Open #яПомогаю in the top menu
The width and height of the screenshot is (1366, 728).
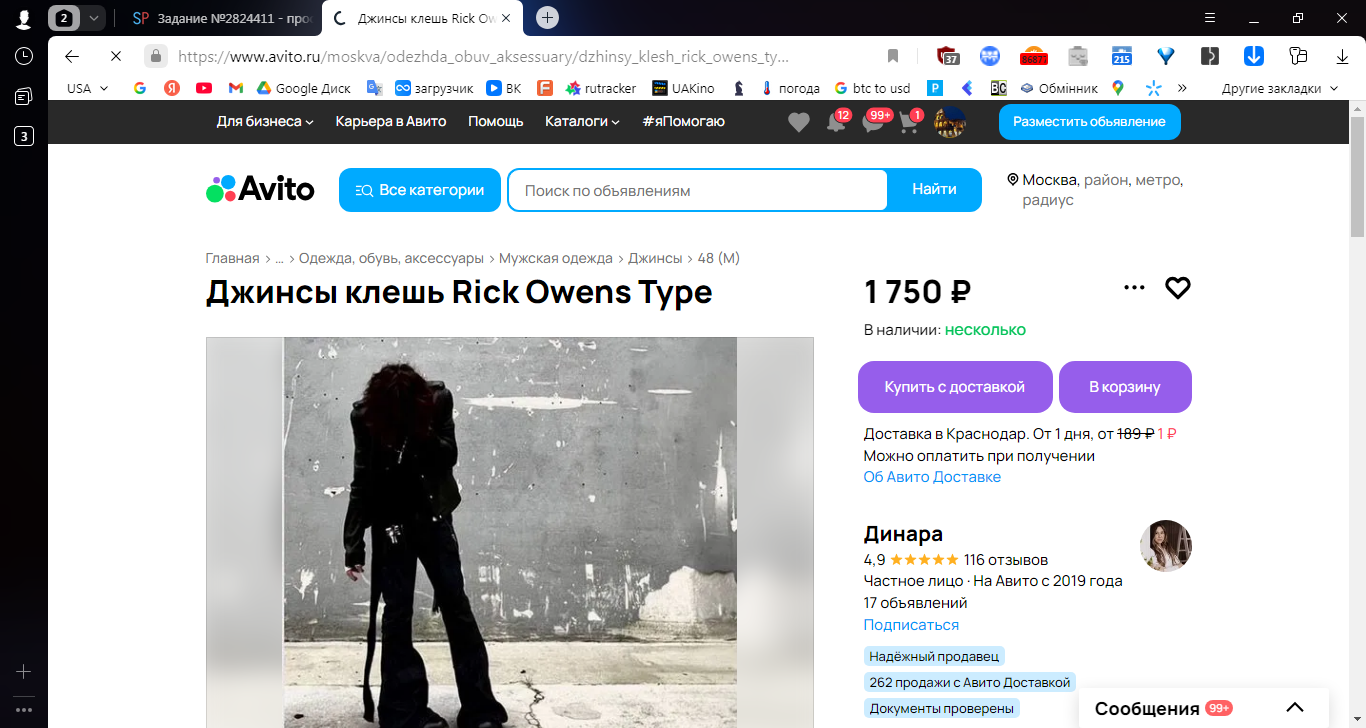click(684, 121)
